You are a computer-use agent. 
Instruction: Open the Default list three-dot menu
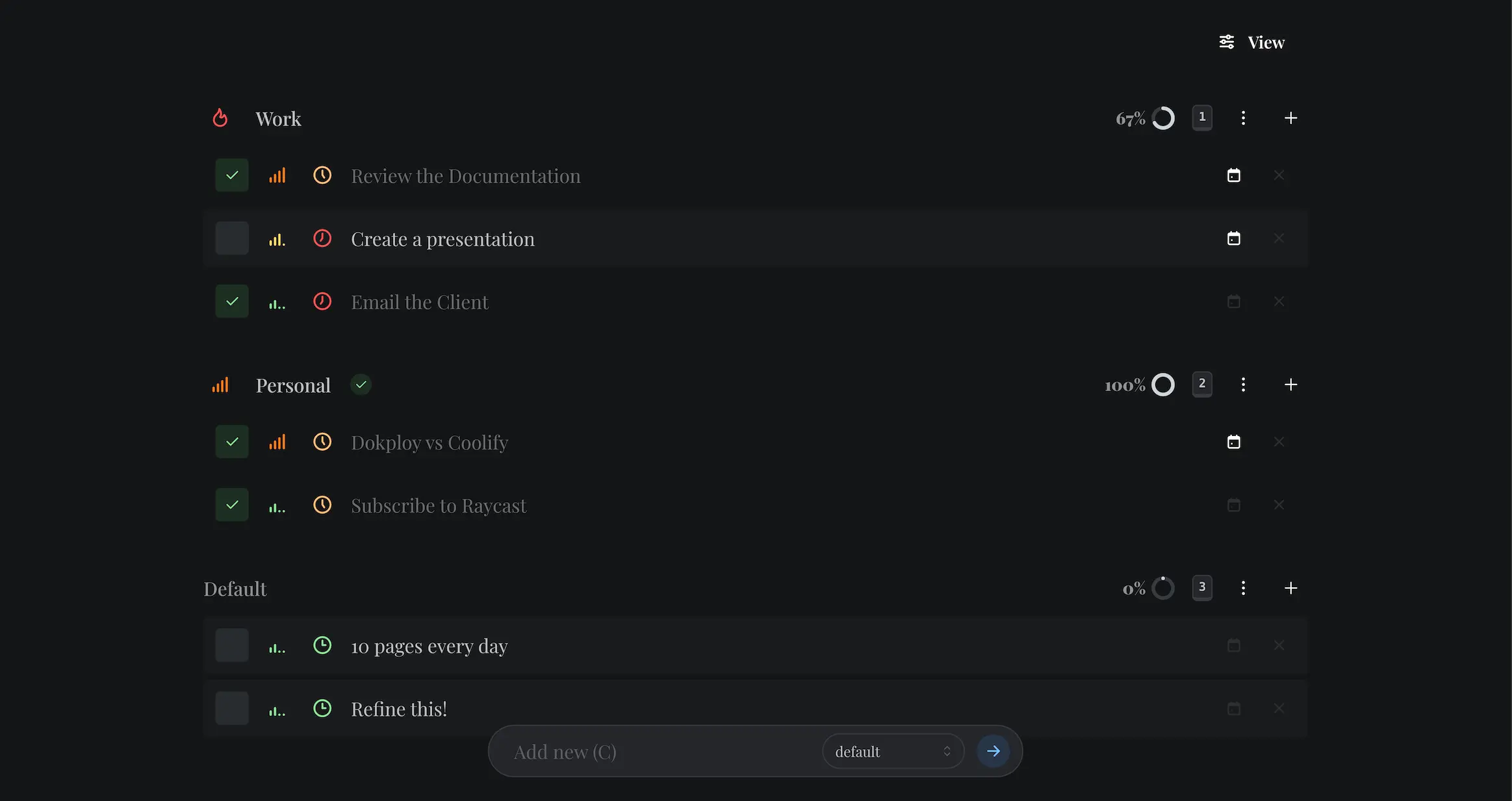point(1243,588)
